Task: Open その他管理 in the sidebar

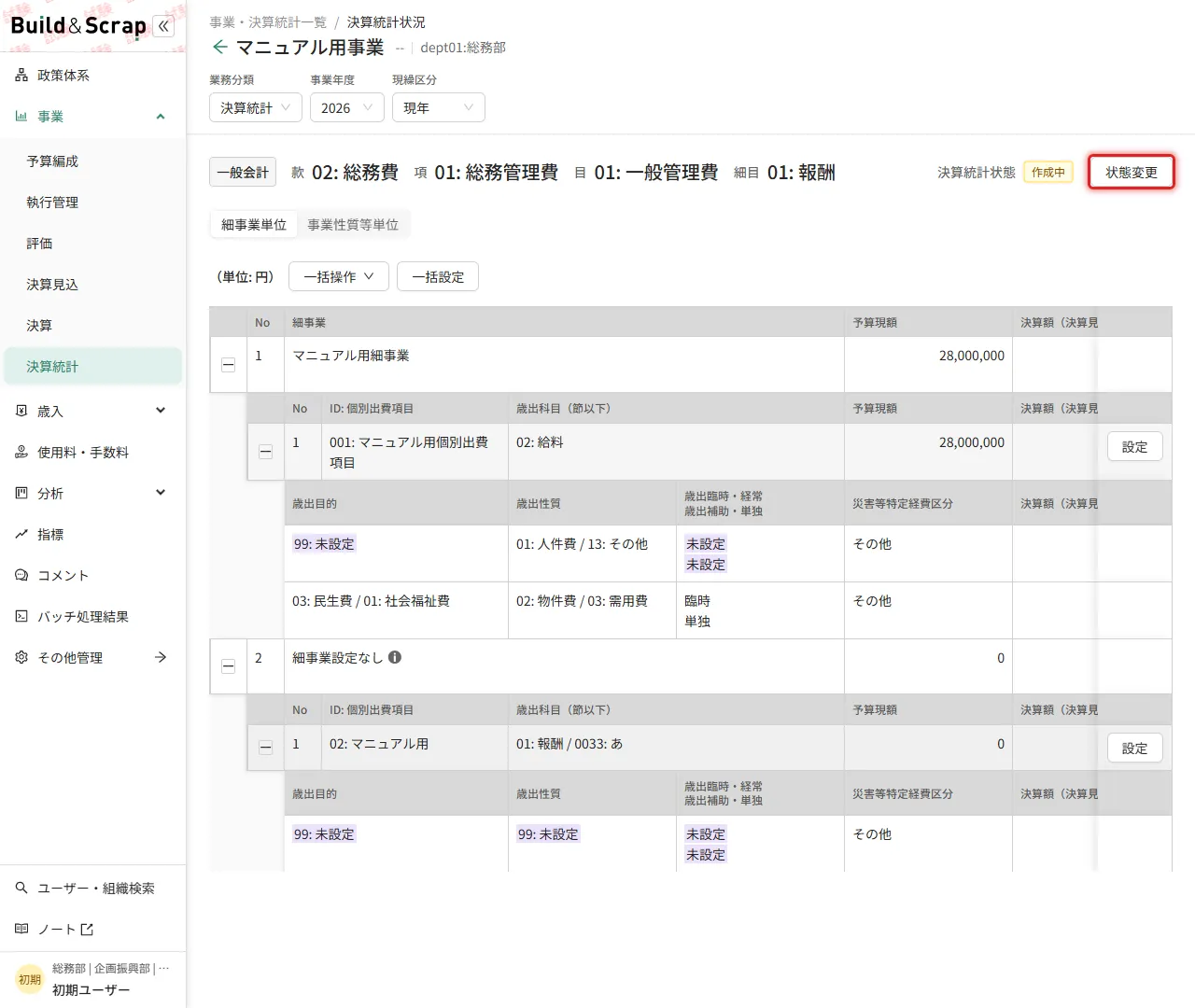Action: point(92,658)
